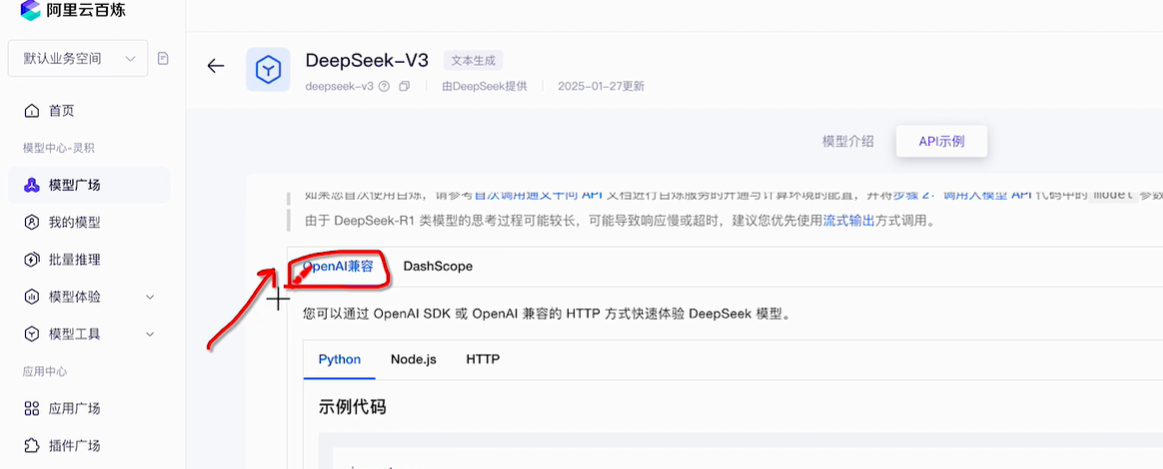Viewport: 1163px width, 469px height.
Task: Select the Python code tab
Action: 340,359
